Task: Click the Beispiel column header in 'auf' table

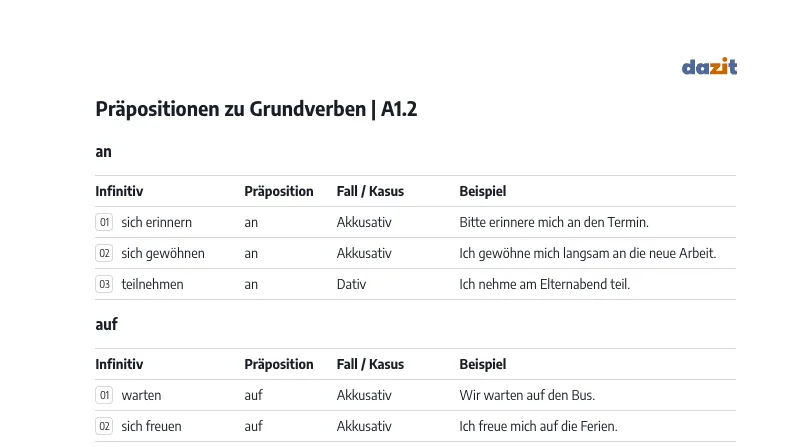Action: pyautogui.click(x=483, y=364)
